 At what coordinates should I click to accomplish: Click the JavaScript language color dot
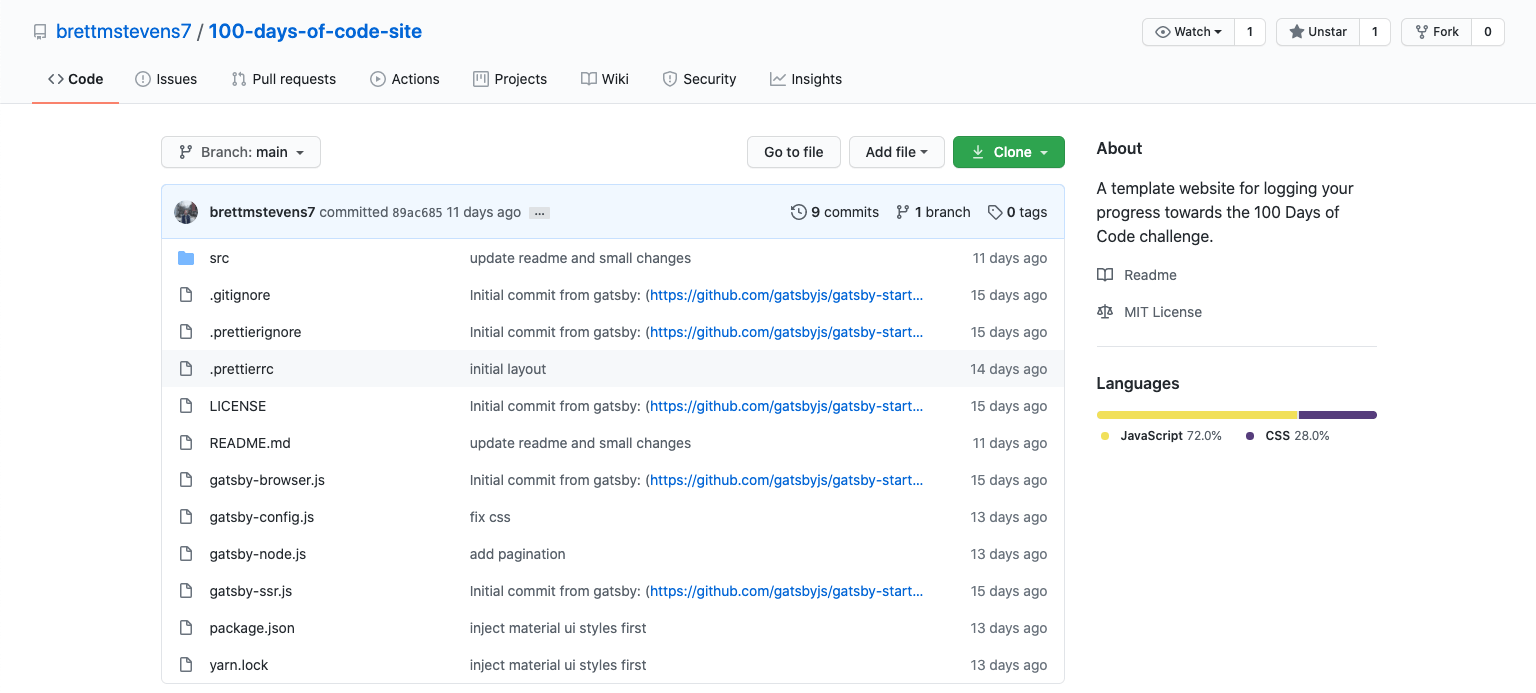coord(1103,435)
